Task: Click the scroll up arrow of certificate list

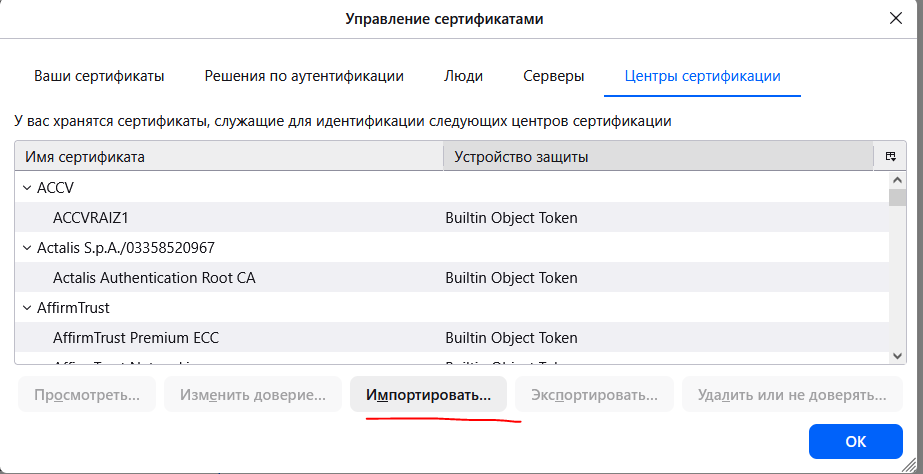Action: tap(897, 180)
